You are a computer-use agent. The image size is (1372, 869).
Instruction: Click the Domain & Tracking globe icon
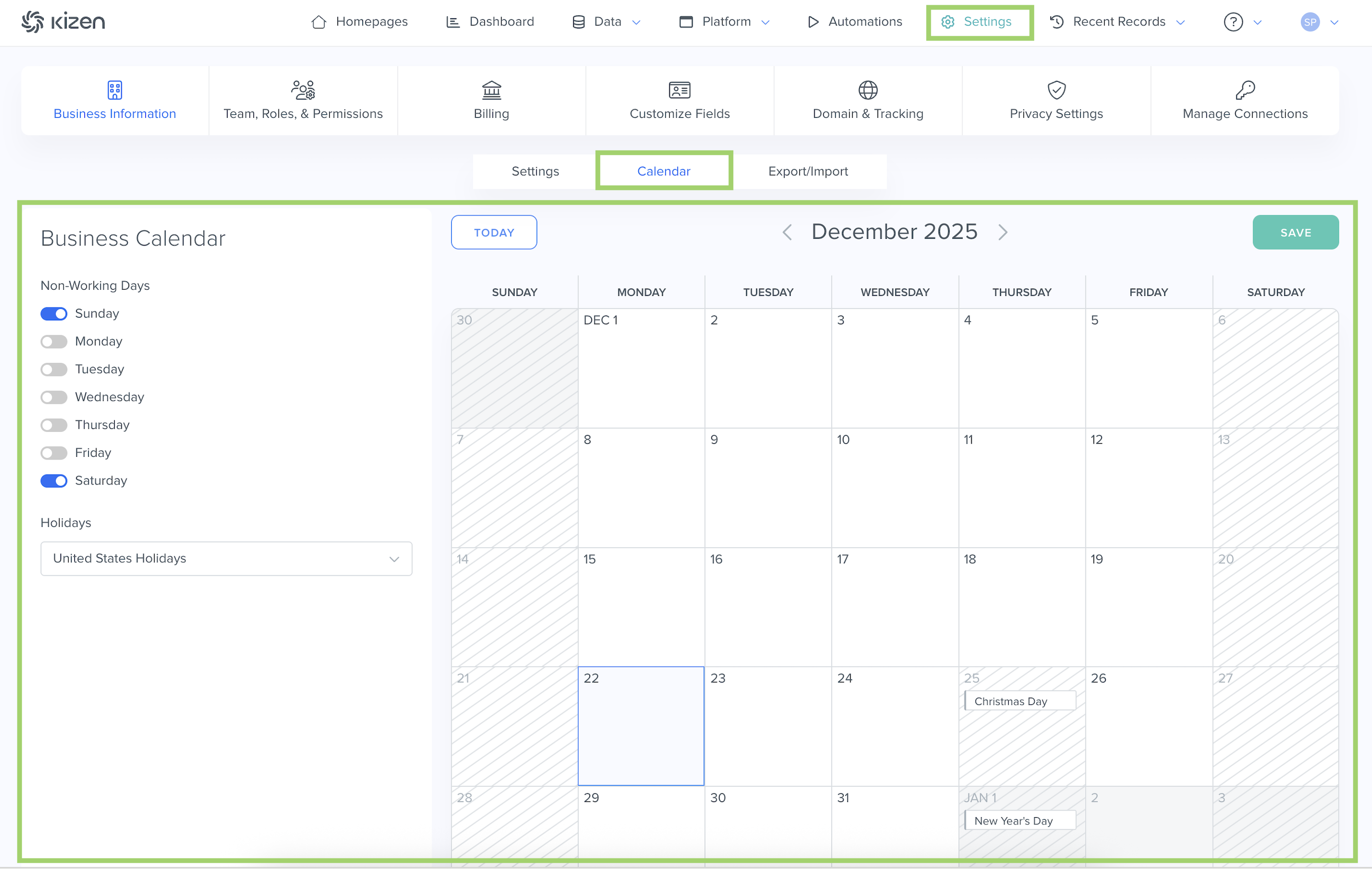click(868, 90)
